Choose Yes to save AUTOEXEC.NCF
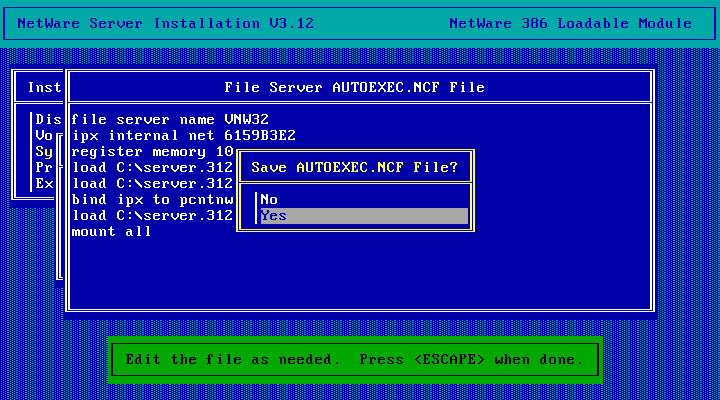720x400 pixels. tap(364, 216)
